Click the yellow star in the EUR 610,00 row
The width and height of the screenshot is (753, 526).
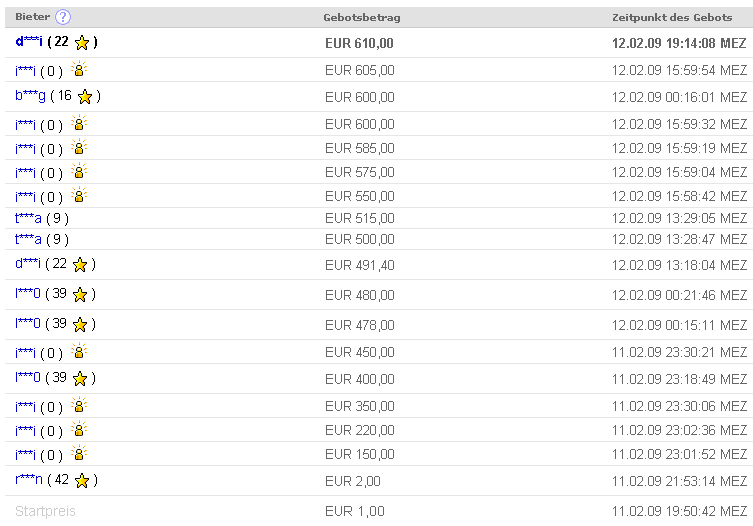[x=82, y=42]
